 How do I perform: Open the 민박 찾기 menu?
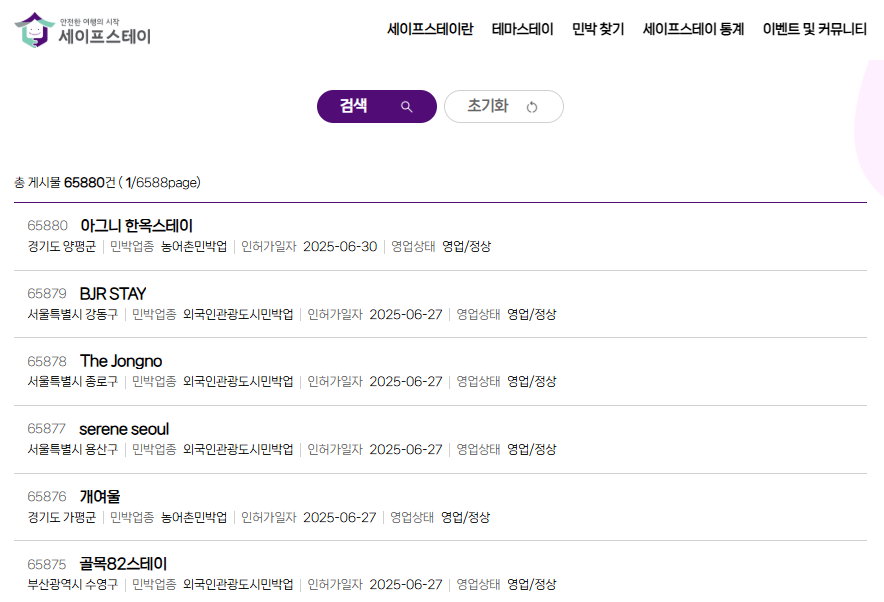[x=598, y=29]
